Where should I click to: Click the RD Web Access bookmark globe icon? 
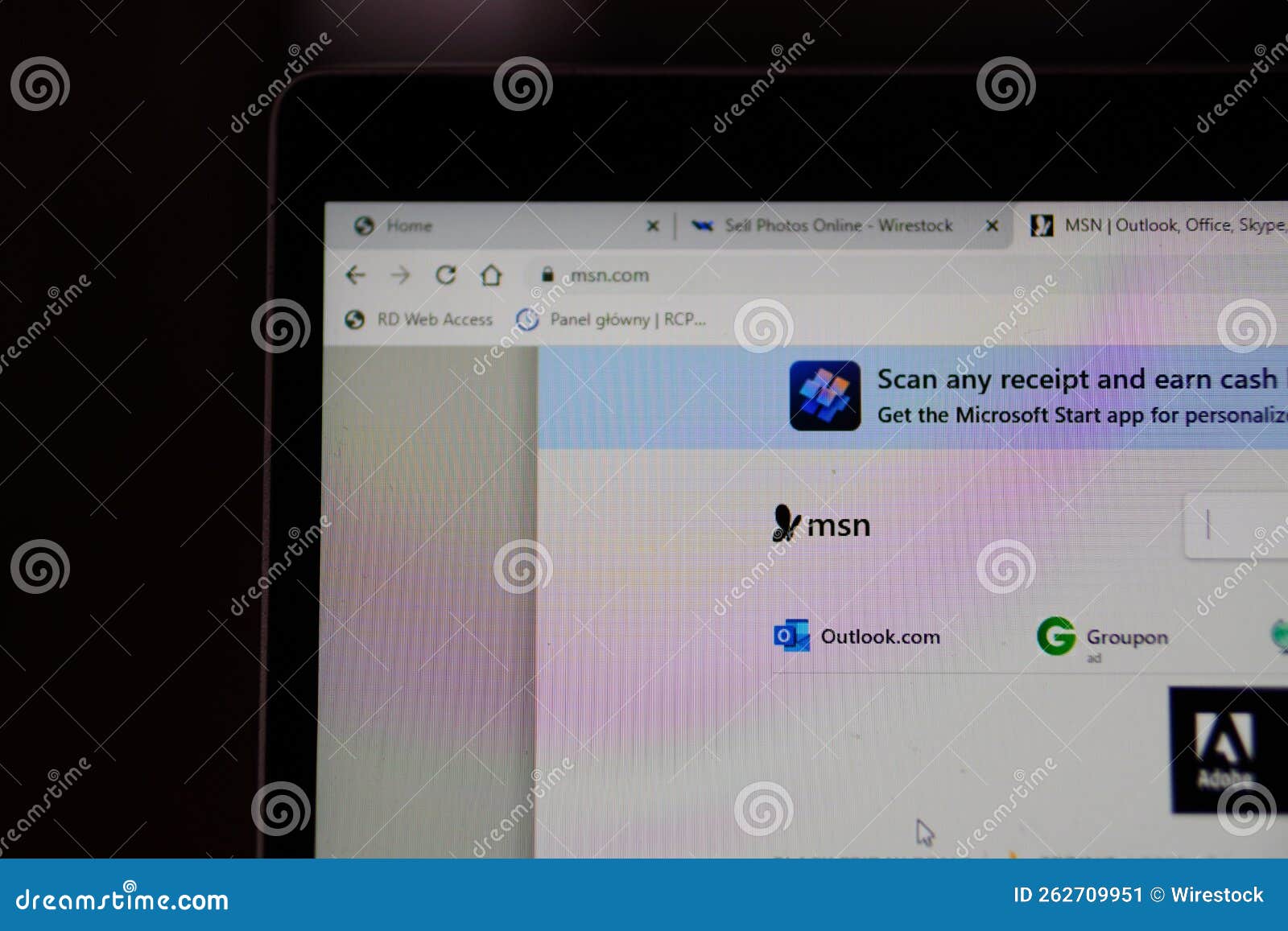[x=354, y=319]
